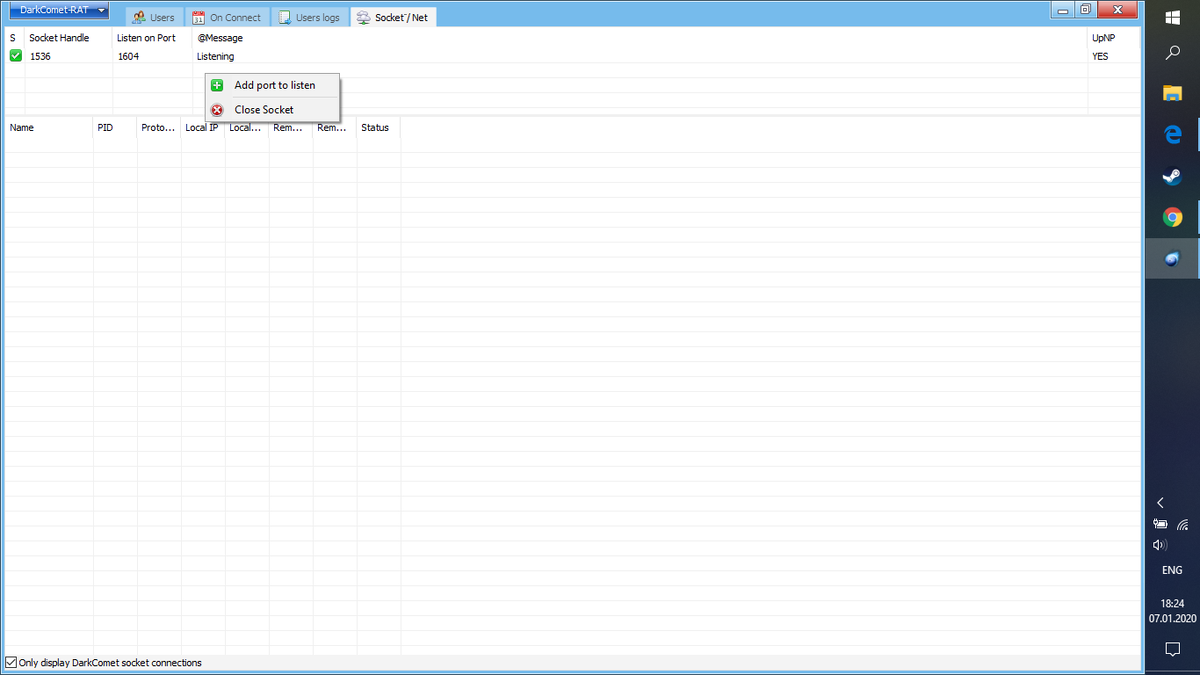Sort connections by the PID column header
This screenshot has height=675, width=1200.
pyautogui.click(x=115, y=128)
